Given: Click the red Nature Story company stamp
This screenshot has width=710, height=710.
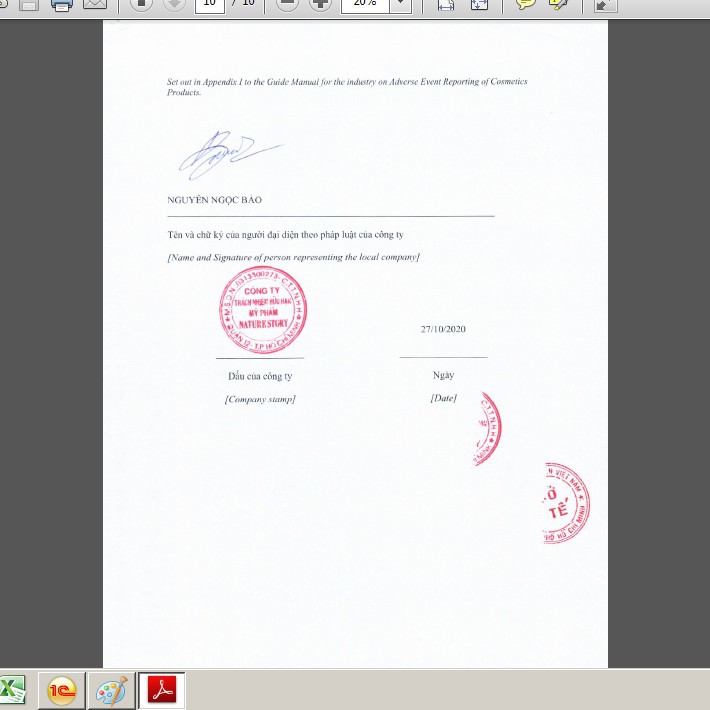Looking at the screenshot, I should point(262,311).
